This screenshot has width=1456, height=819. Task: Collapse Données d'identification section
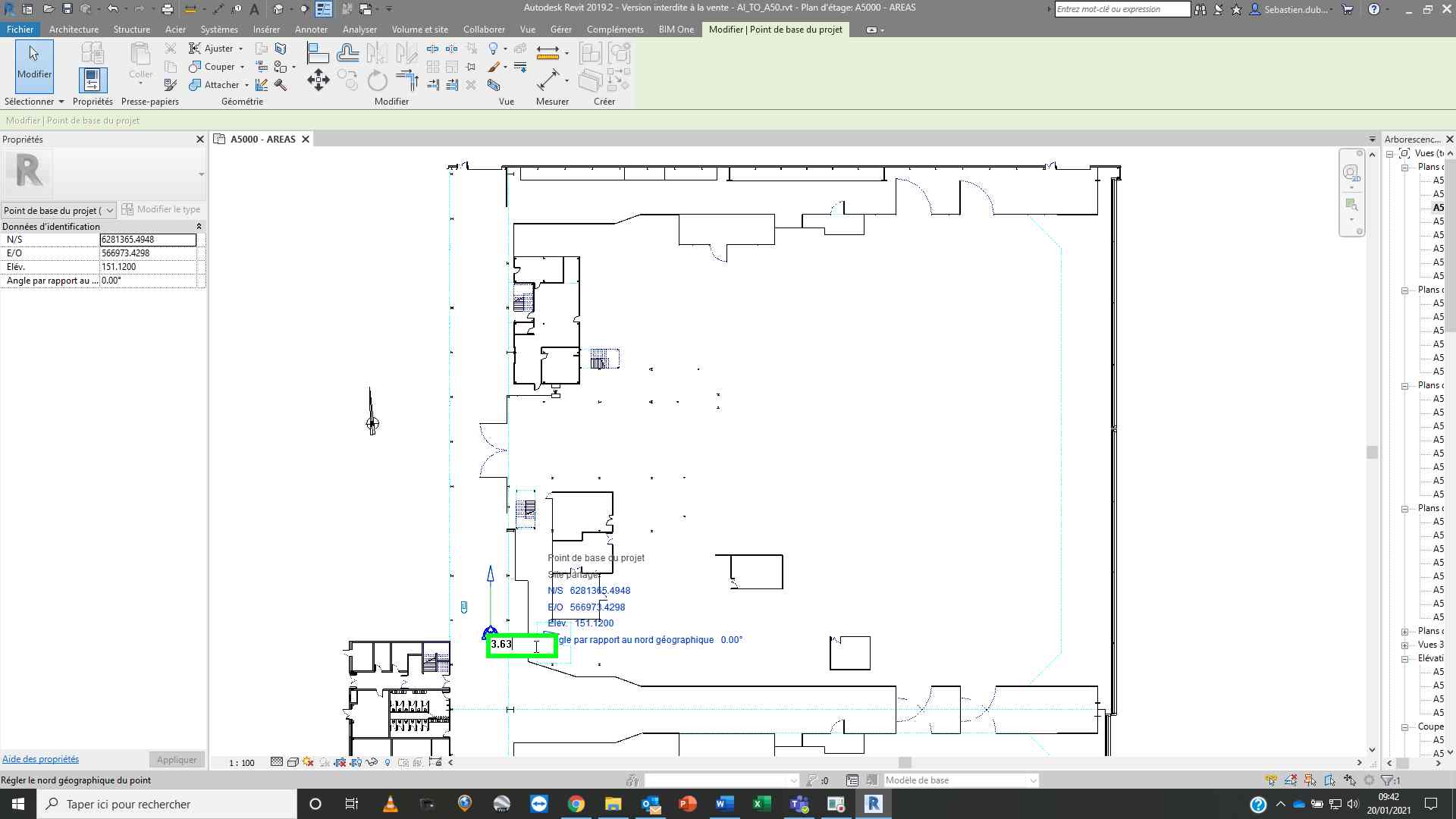(199, 227)
